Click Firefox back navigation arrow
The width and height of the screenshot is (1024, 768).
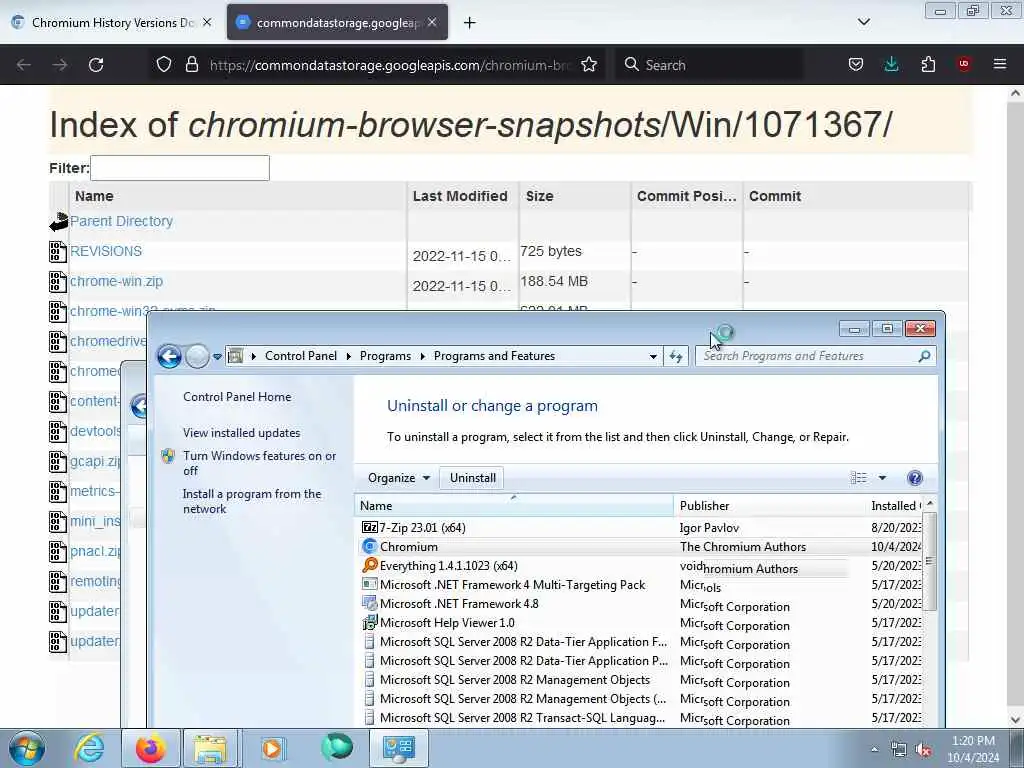click(x=24, y=65)
